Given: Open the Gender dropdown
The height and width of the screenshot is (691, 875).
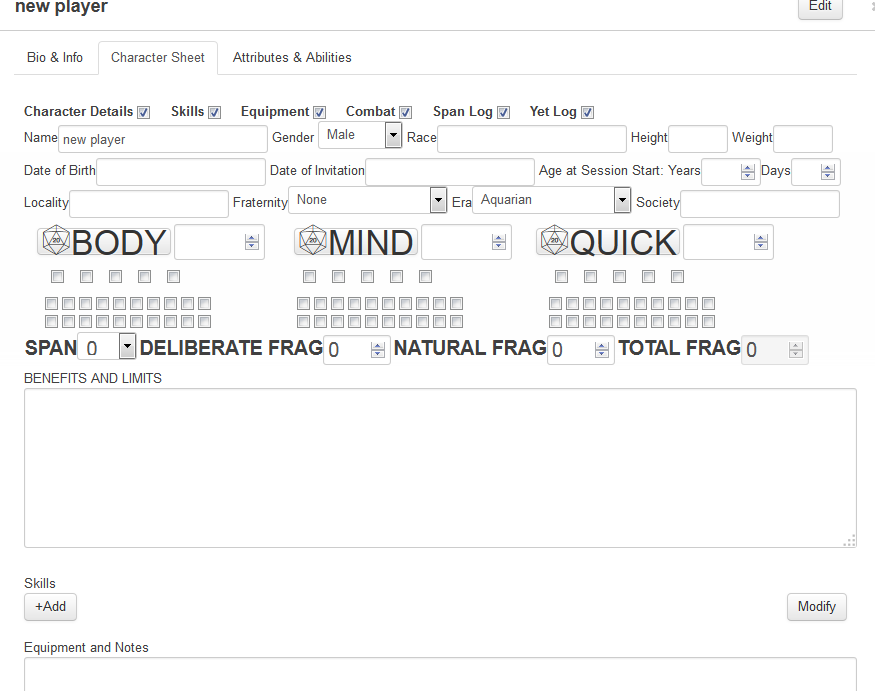Looking at the screenshot, I should (x=360, y=135).
